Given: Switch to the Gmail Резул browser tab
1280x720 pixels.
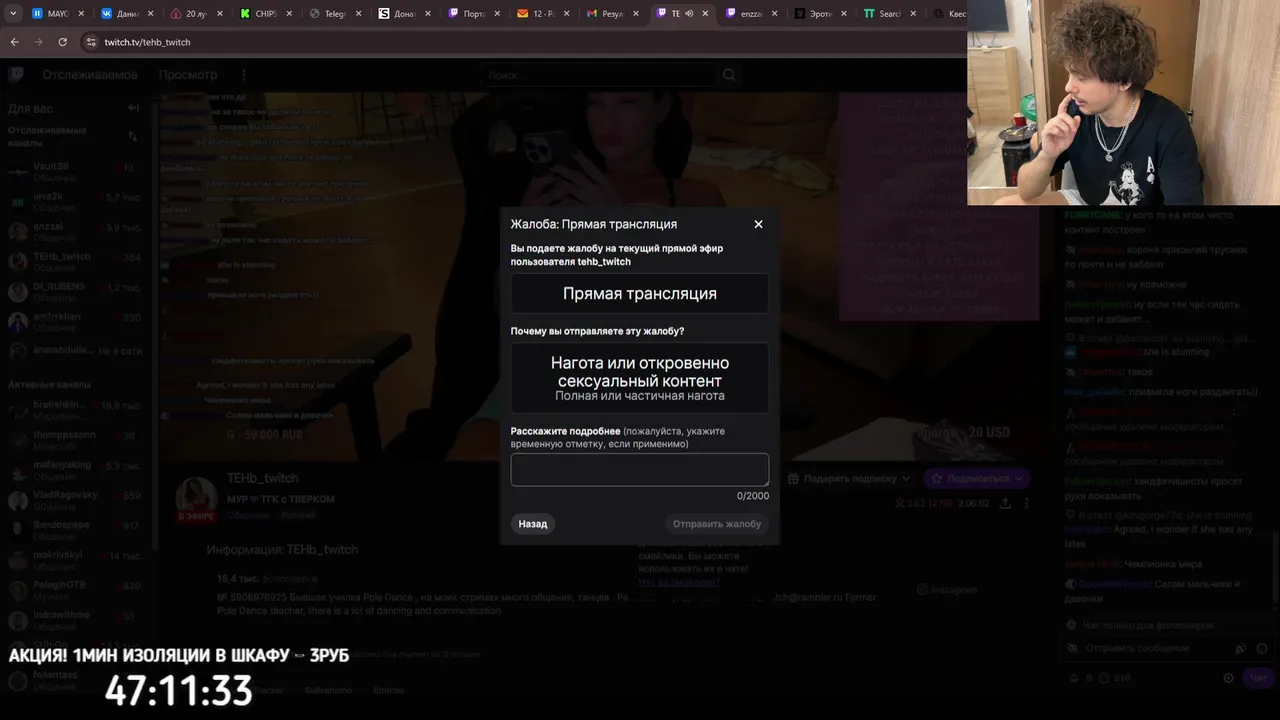Looking at the screenshot, I should click(x=612, y=14).
